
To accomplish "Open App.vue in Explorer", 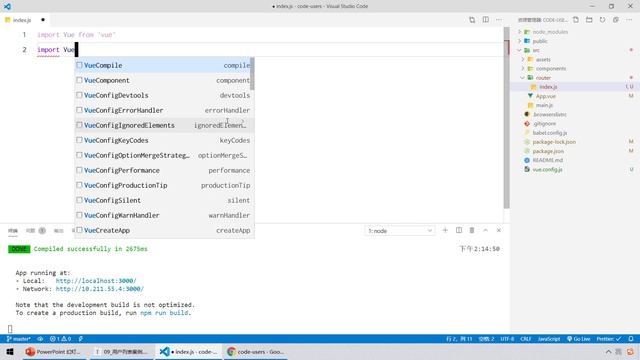I will 546,96.
